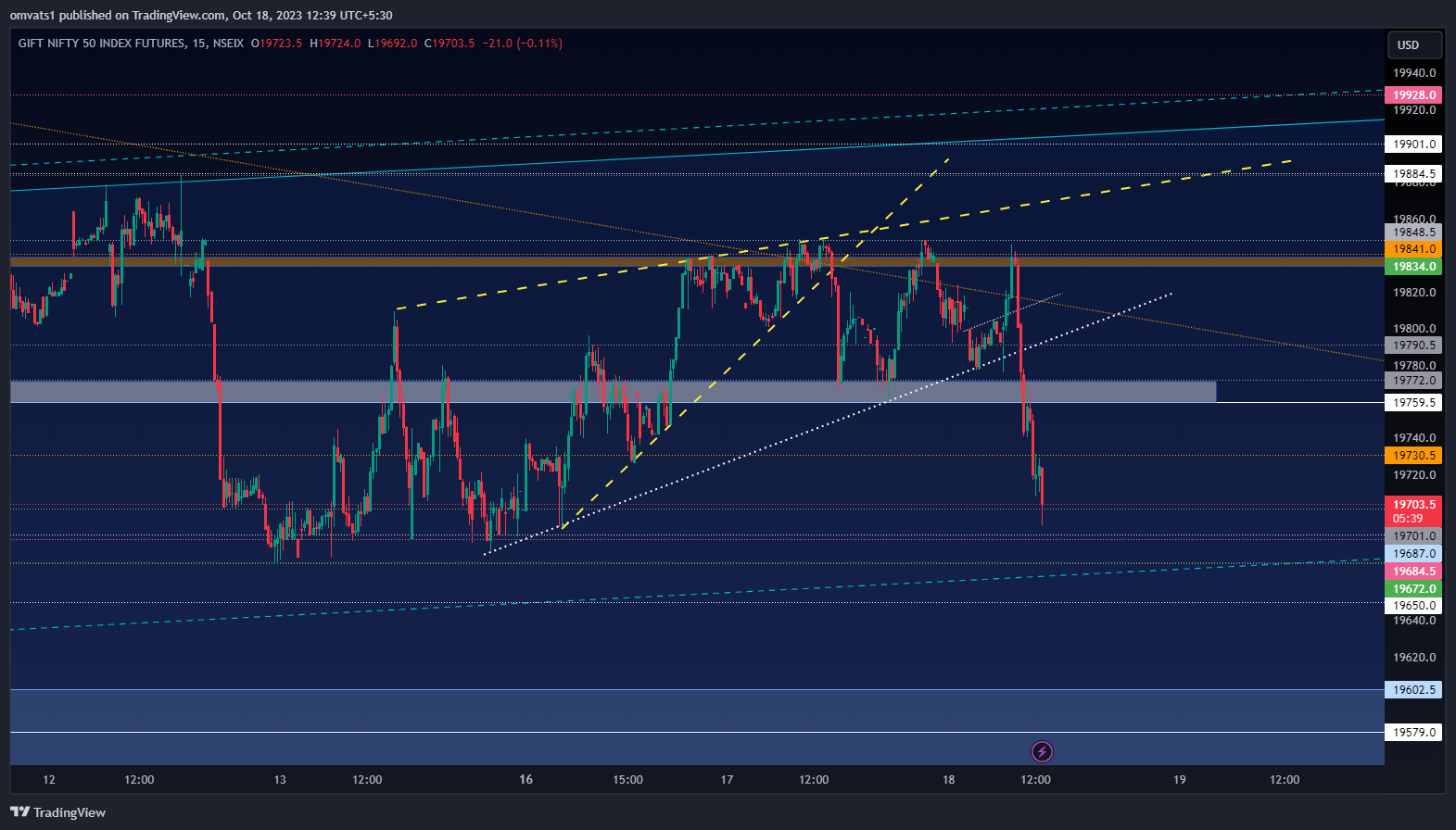
Task: Select the high value H19724.0
Action: coord(335,44)
